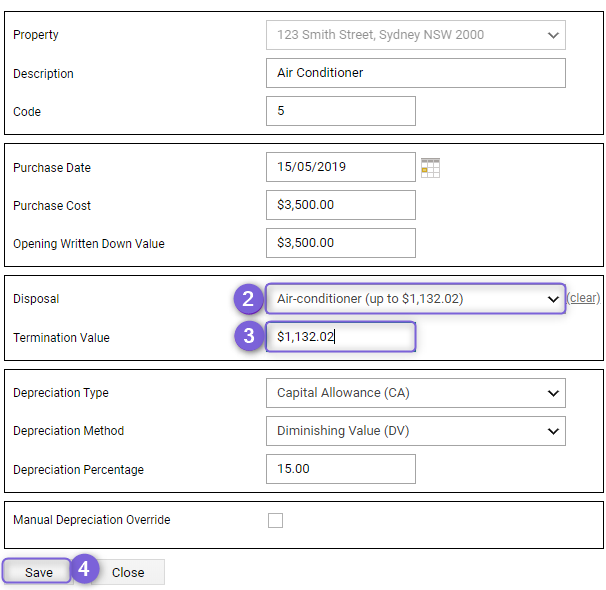The width and height of the screenshot is (606, 590).
Task: Click the Depreciation Type label
Action: coord(61,393)
